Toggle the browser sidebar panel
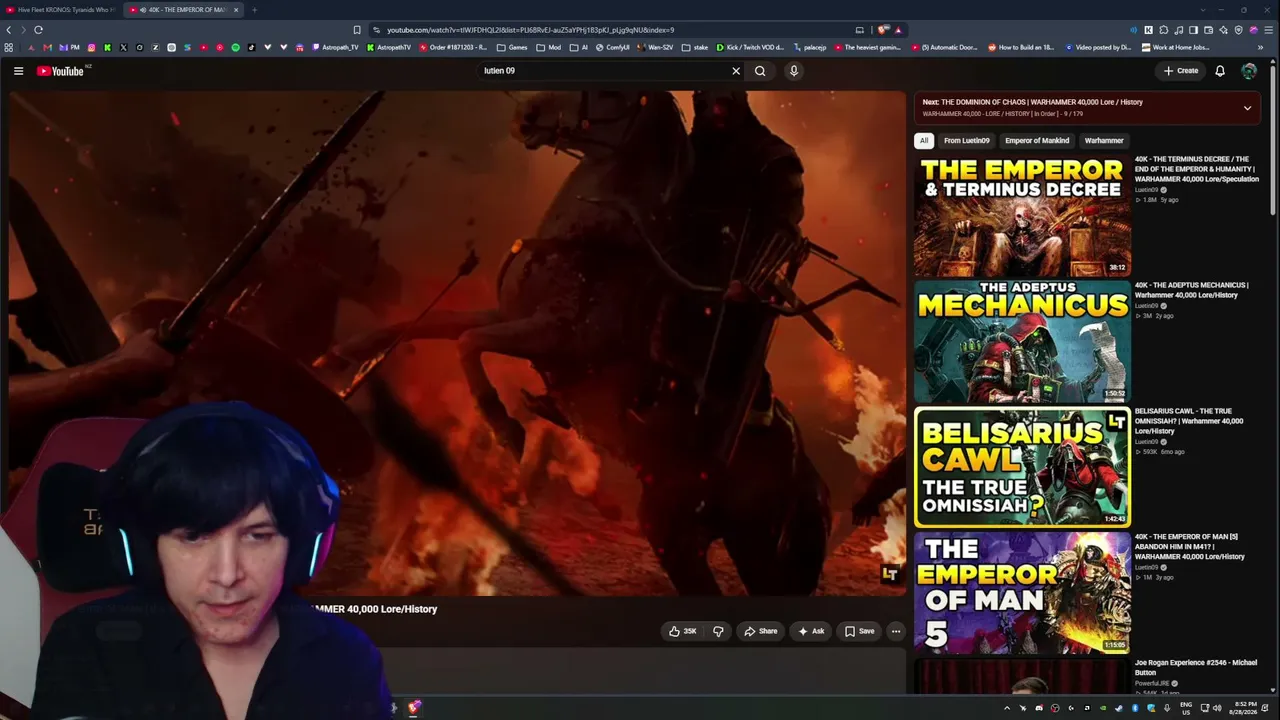1280x720 pixels. point(1193,30)
